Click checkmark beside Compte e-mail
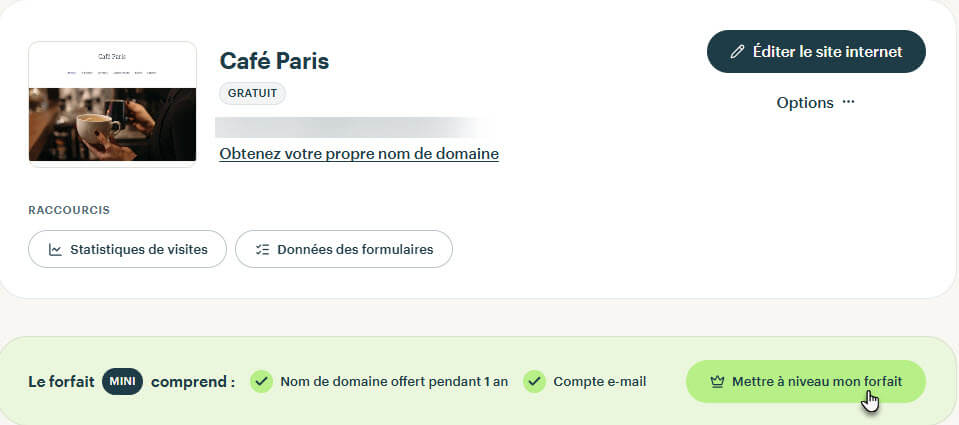 pos(535,382)
